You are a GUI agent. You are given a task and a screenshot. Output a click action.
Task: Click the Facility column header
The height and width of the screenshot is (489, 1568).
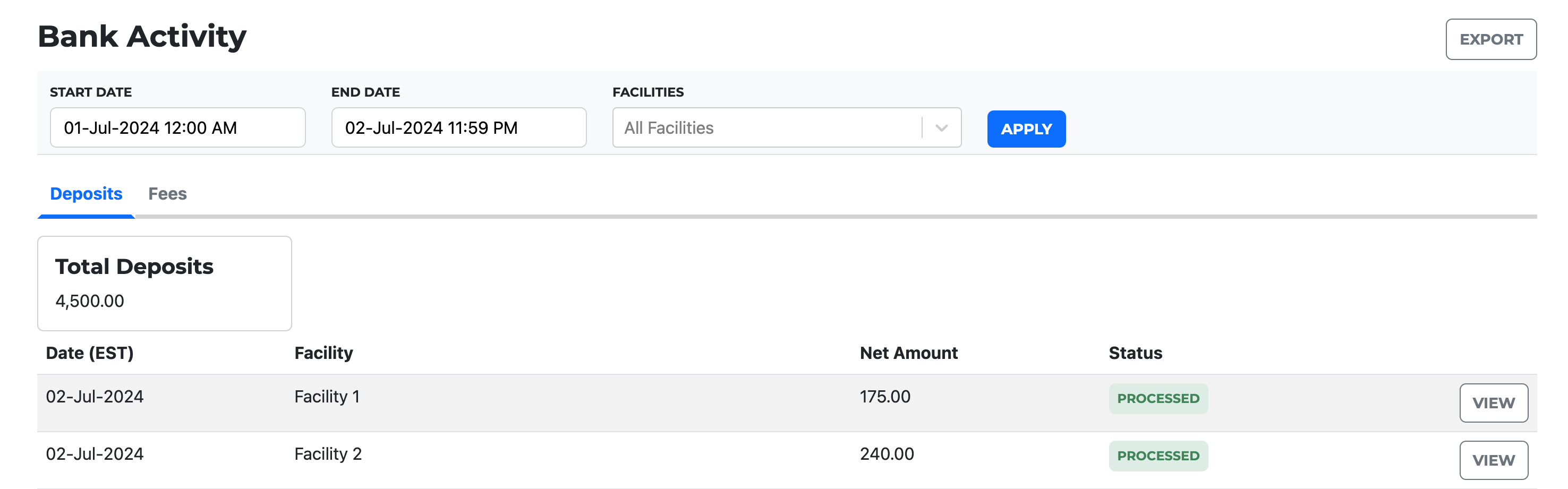pos(323,353)
